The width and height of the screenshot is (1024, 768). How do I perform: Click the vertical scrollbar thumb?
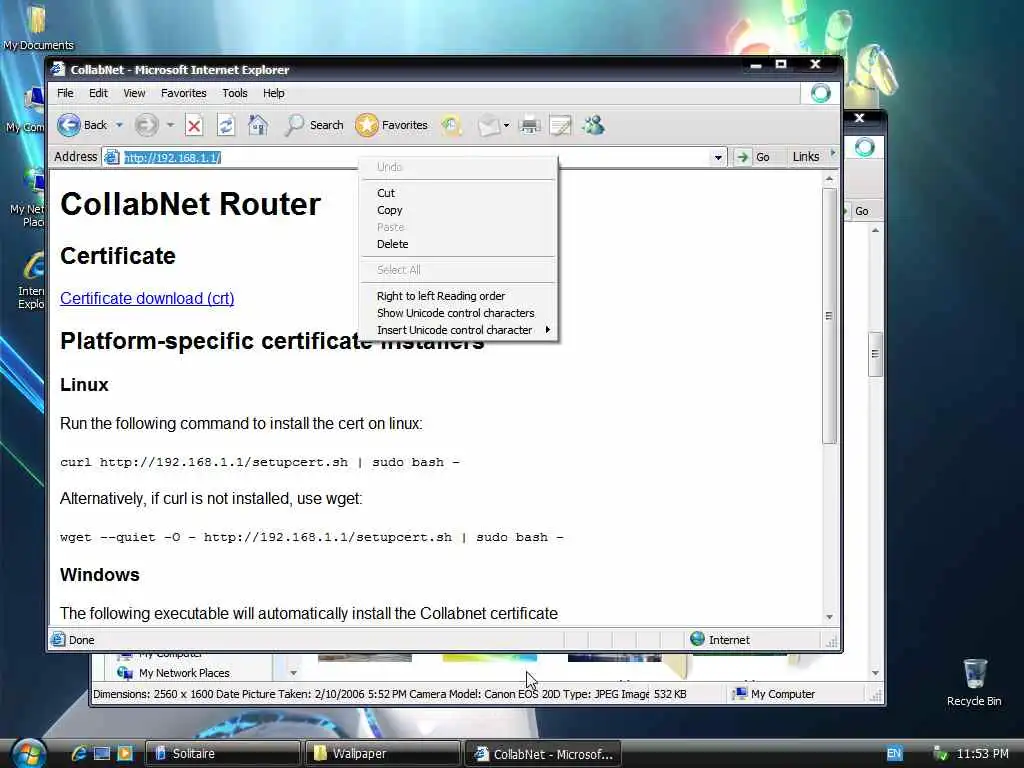[829, 316]
